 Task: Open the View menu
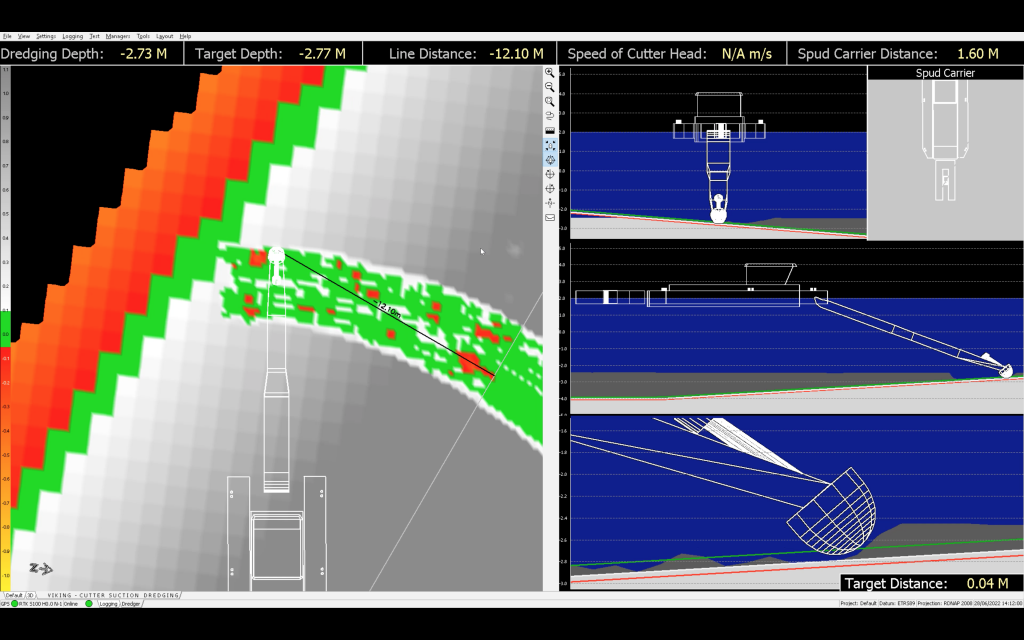tap(24, 37)
